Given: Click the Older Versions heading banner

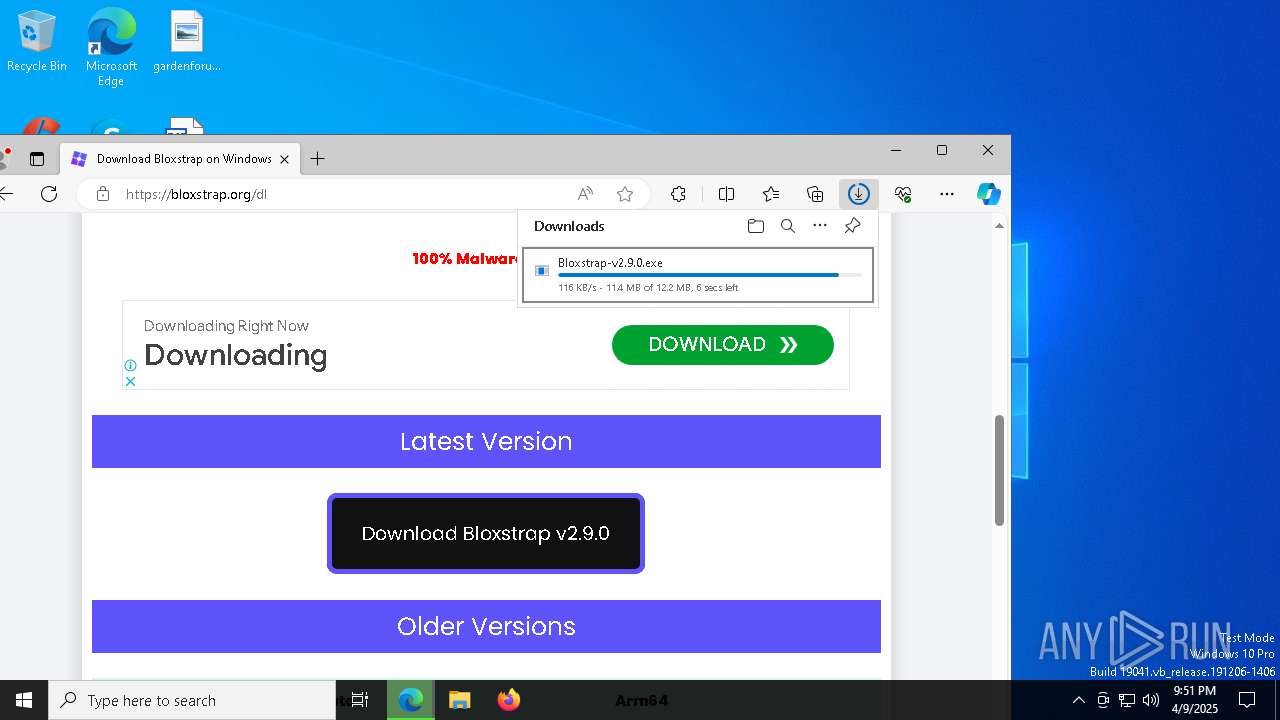Looking at the screenshot, I should click(486, 626).
